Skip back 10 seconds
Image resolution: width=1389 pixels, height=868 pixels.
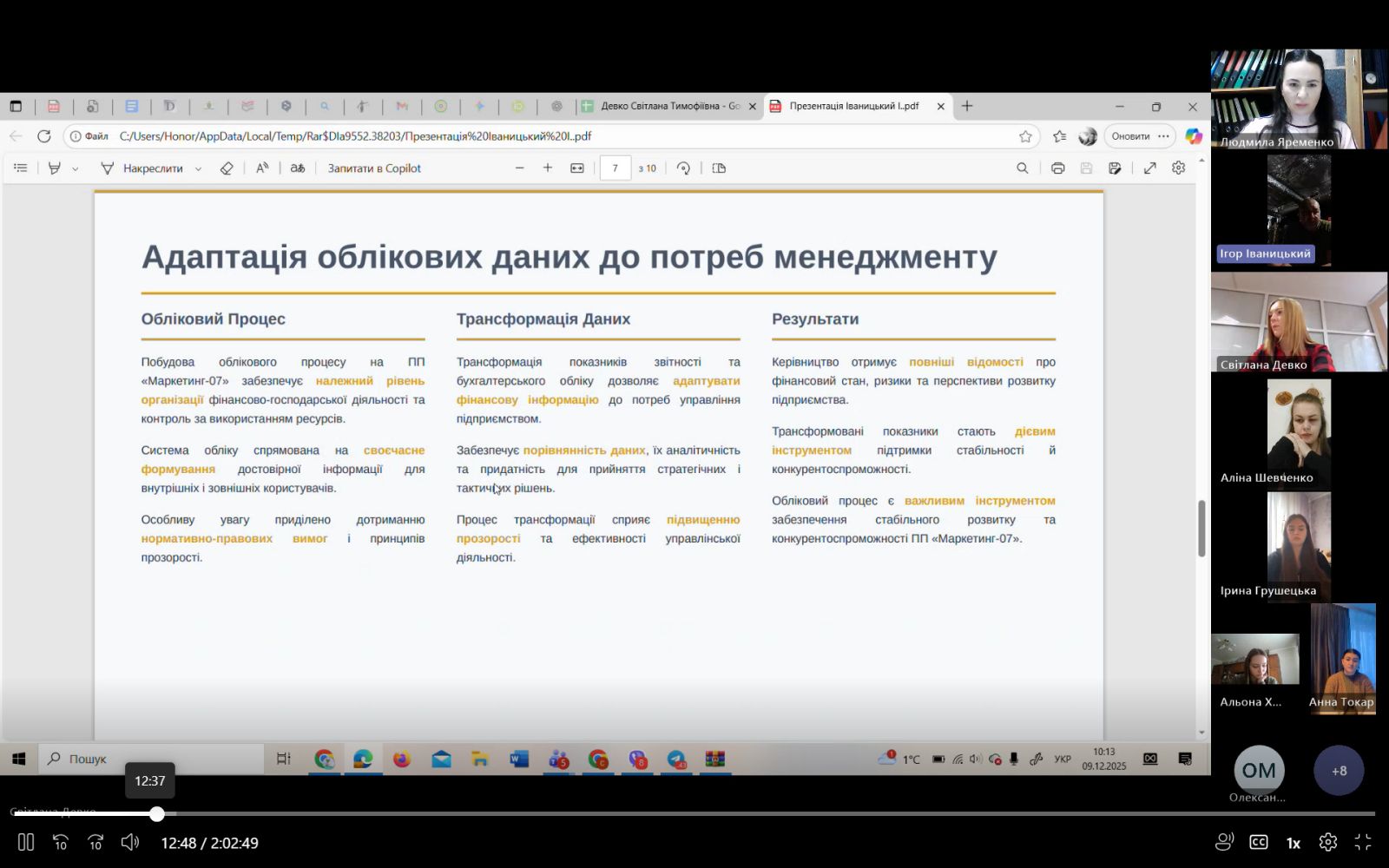point(61,842)
